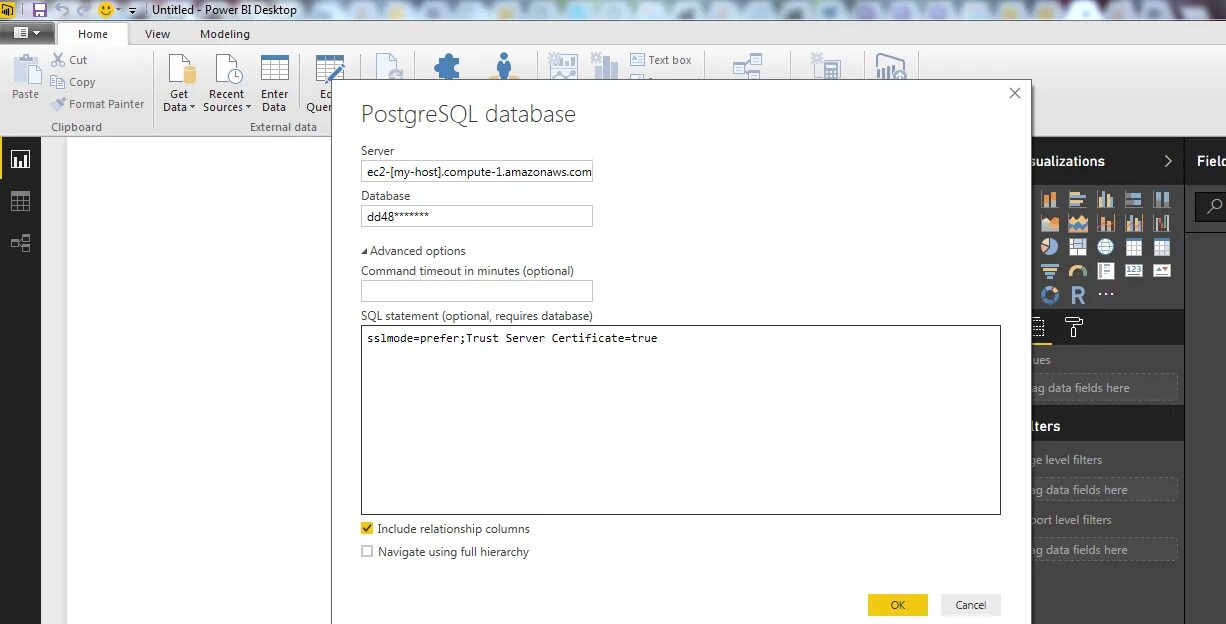
Task: Click the Undo arrow in title bar
Action: click(61, 9)
